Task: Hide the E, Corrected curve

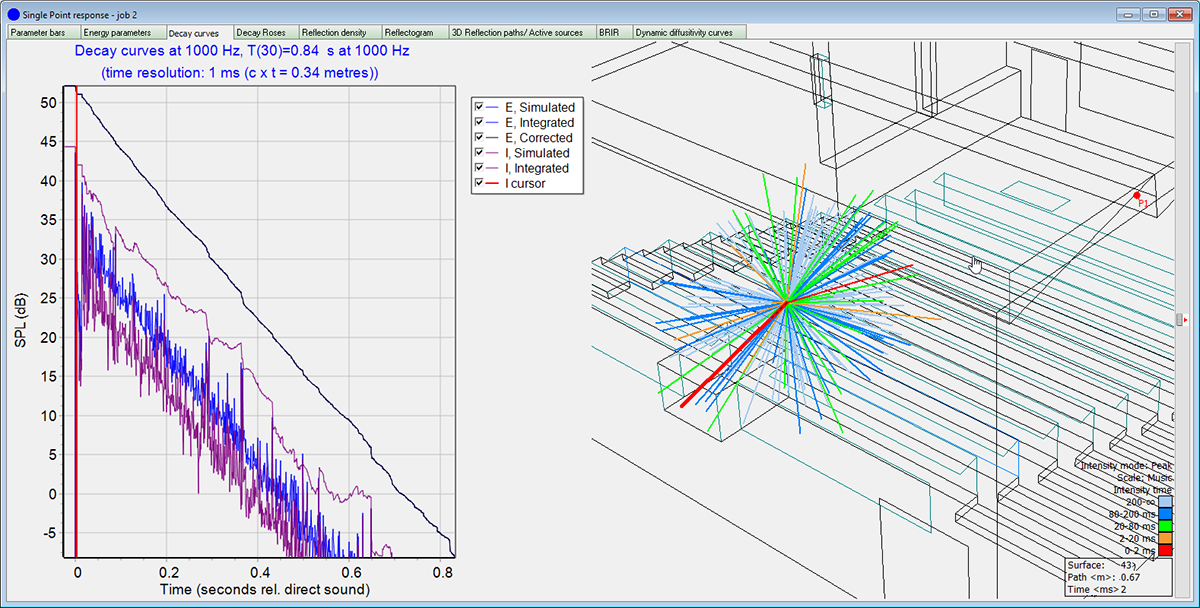Action: (x=480, y=138)
